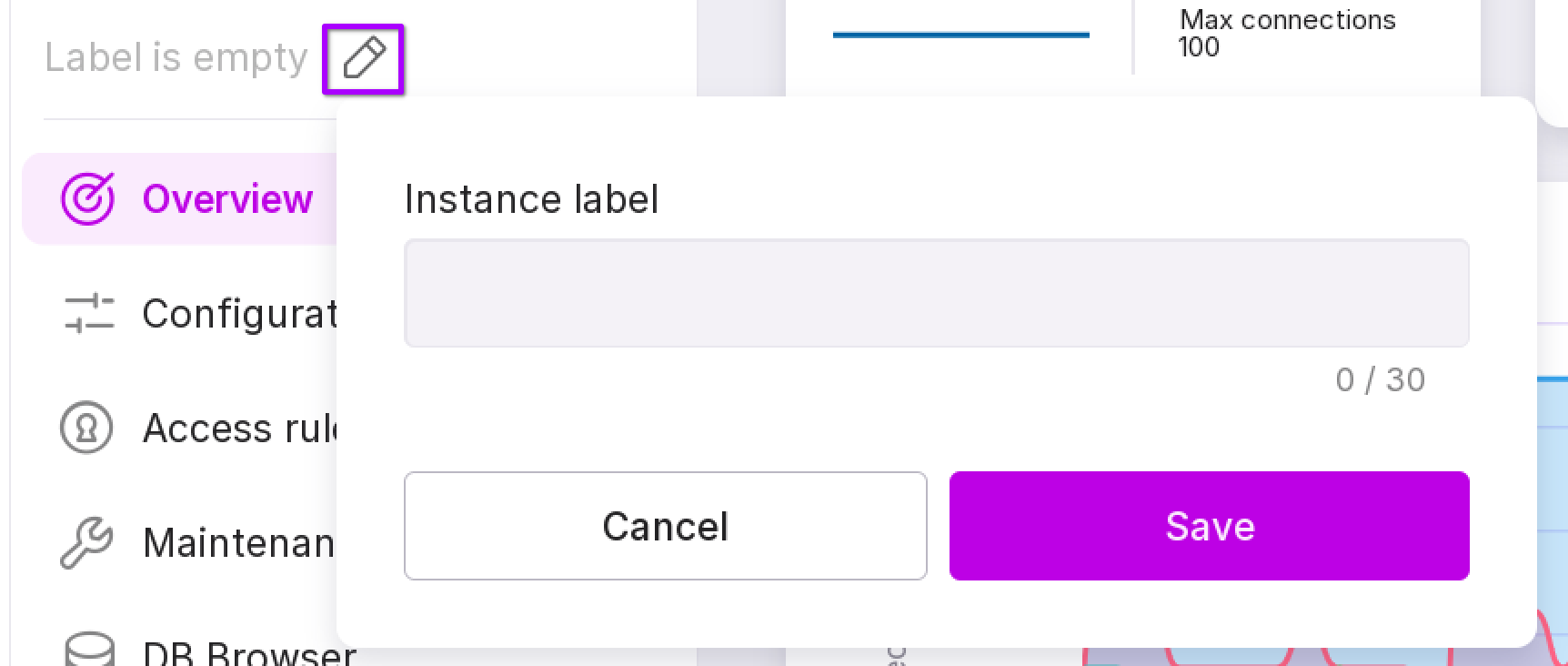Click the "Instance label" field heading

(x=531, y=199)
